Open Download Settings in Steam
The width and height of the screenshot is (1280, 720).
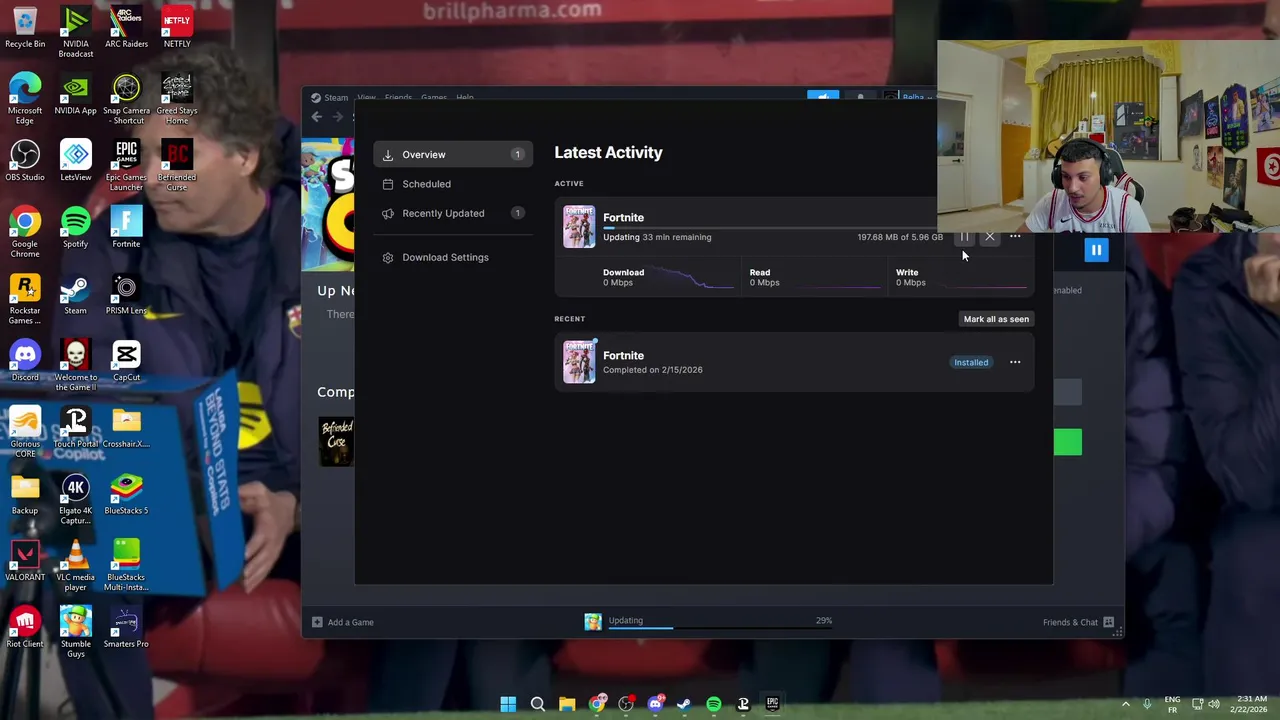pos(453,257)
